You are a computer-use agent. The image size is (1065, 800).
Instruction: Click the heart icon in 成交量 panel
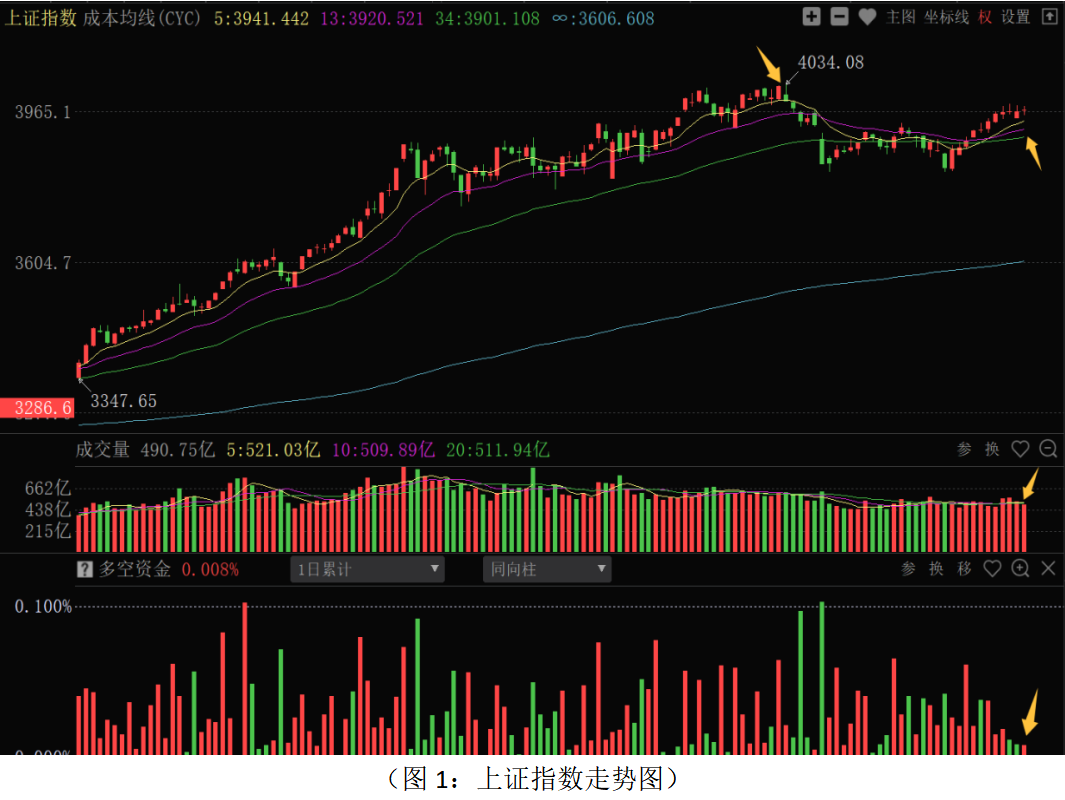pos(1020,449)
